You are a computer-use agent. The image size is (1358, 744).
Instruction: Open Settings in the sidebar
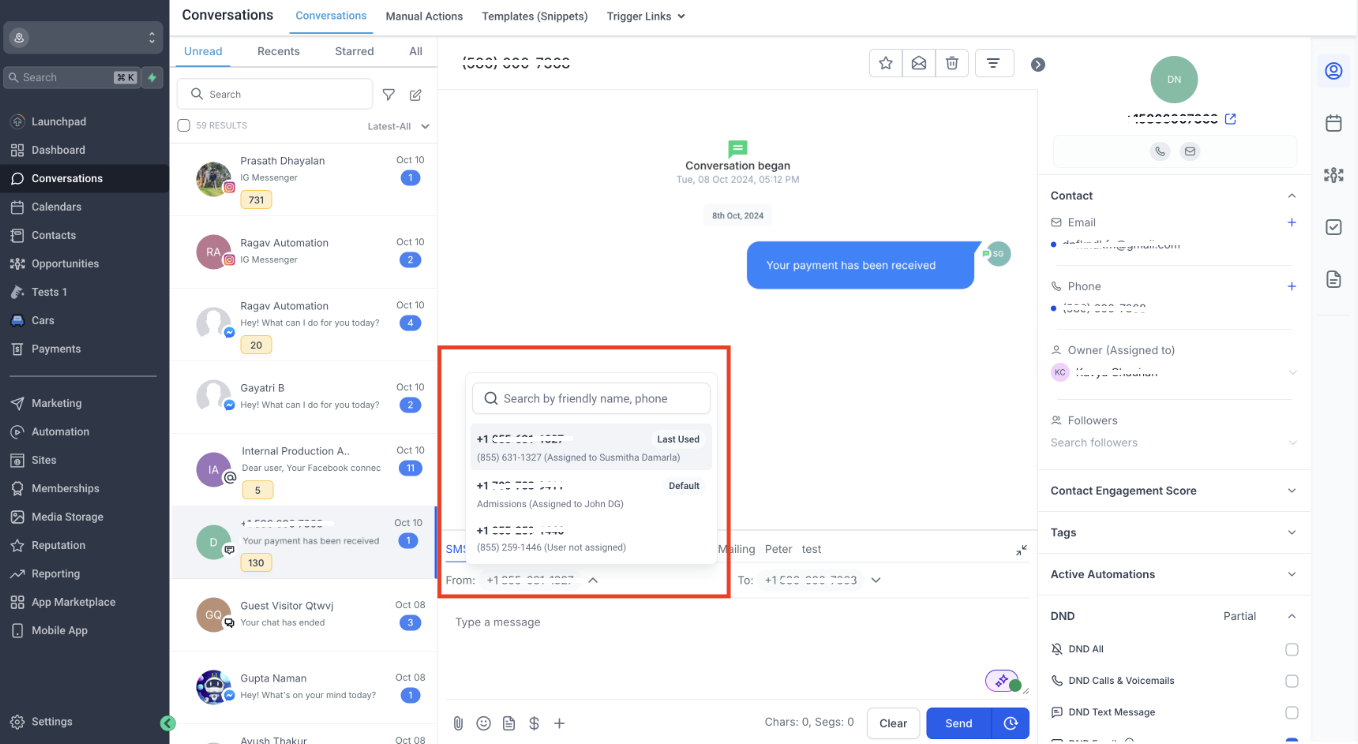click(52, 721)
